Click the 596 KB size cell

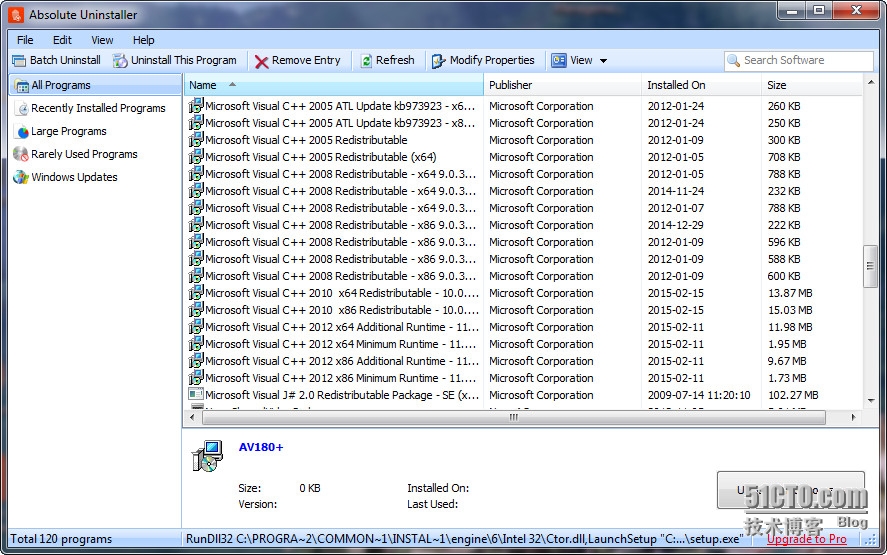[784, 242]
